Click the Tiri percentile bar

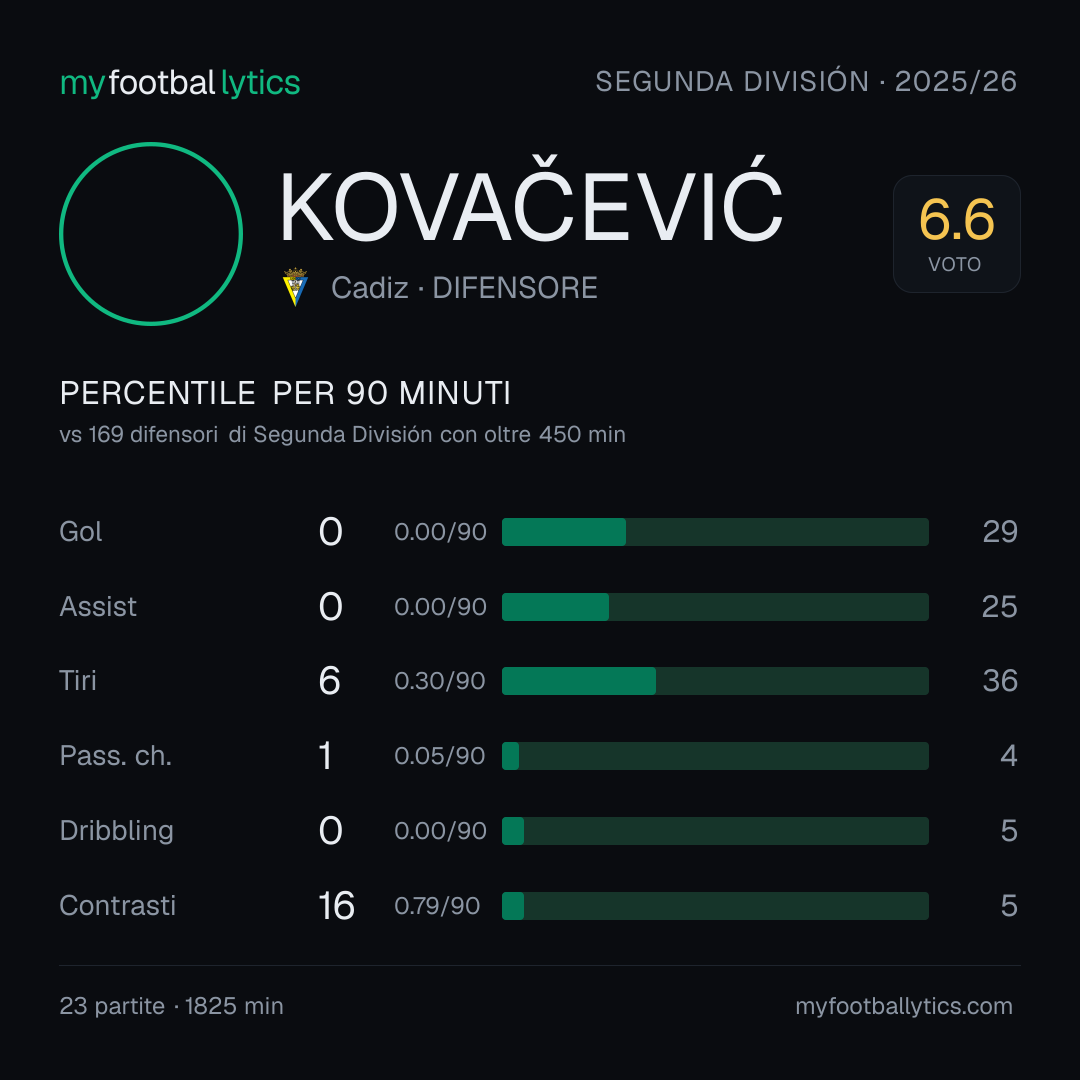click(715, 681)
